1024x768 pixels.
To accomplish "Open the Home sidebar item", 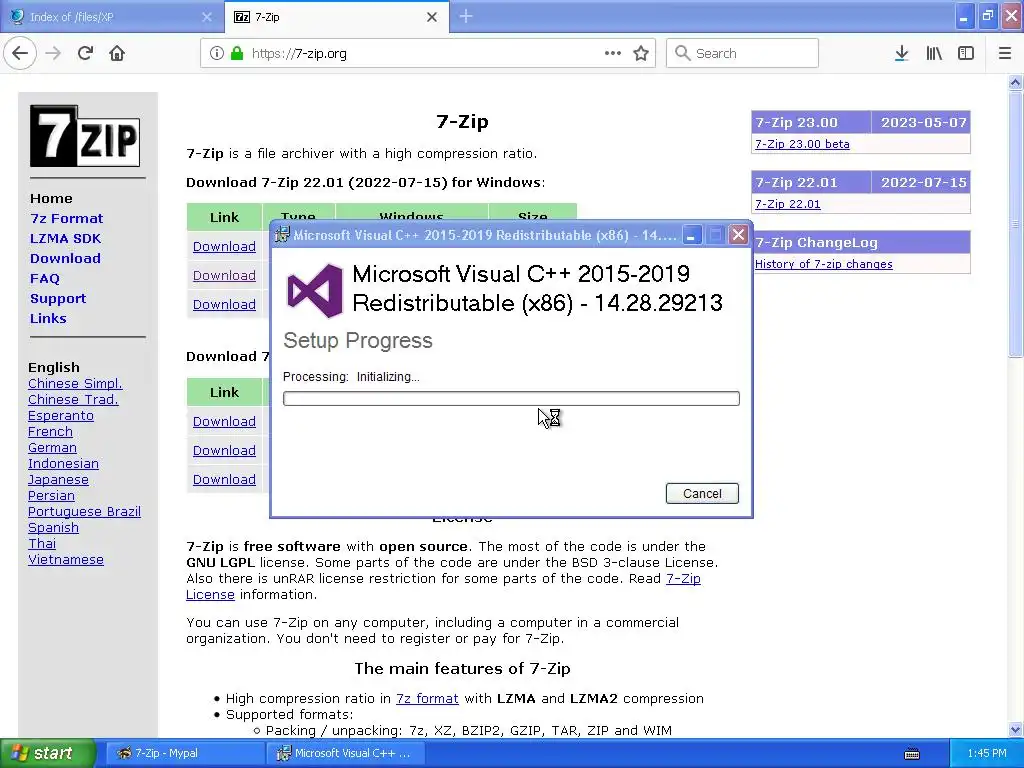I will (x=51, y=198).
